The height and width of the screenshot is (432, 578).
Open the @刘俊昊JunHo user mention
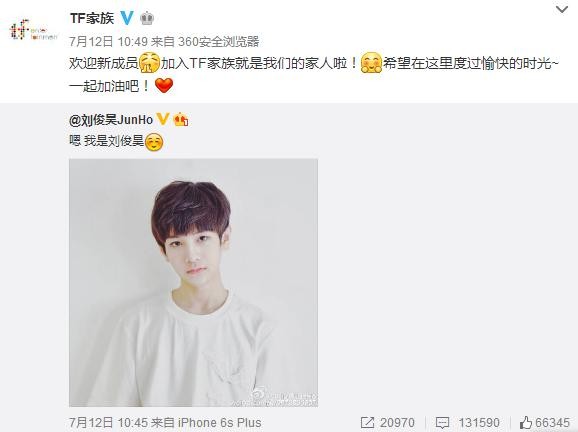[x=111, y=120]
